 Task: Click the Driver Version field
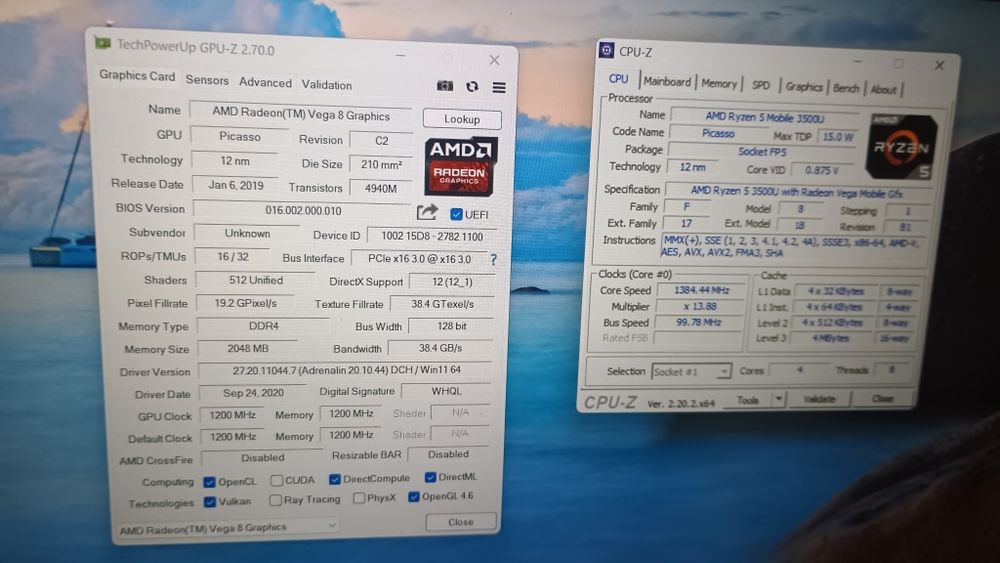click(x=346, y=370)
